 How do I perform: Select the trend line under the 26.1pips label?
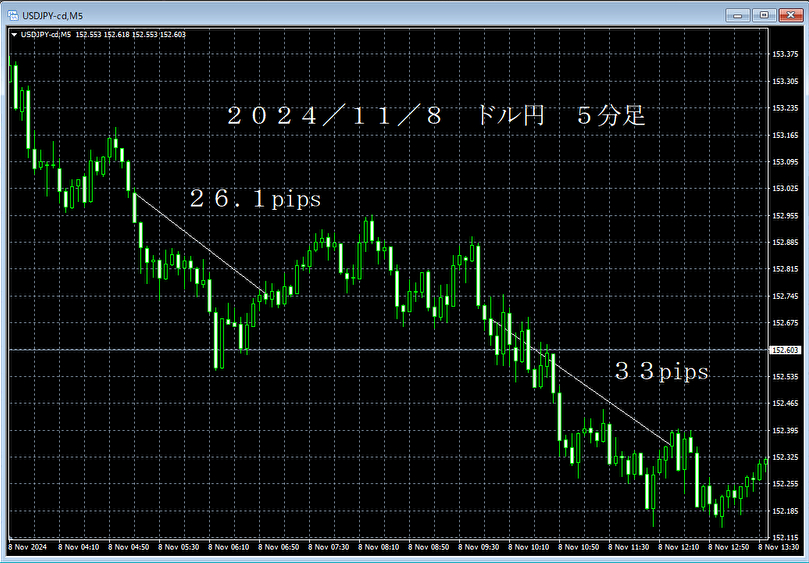coord(201,245)
